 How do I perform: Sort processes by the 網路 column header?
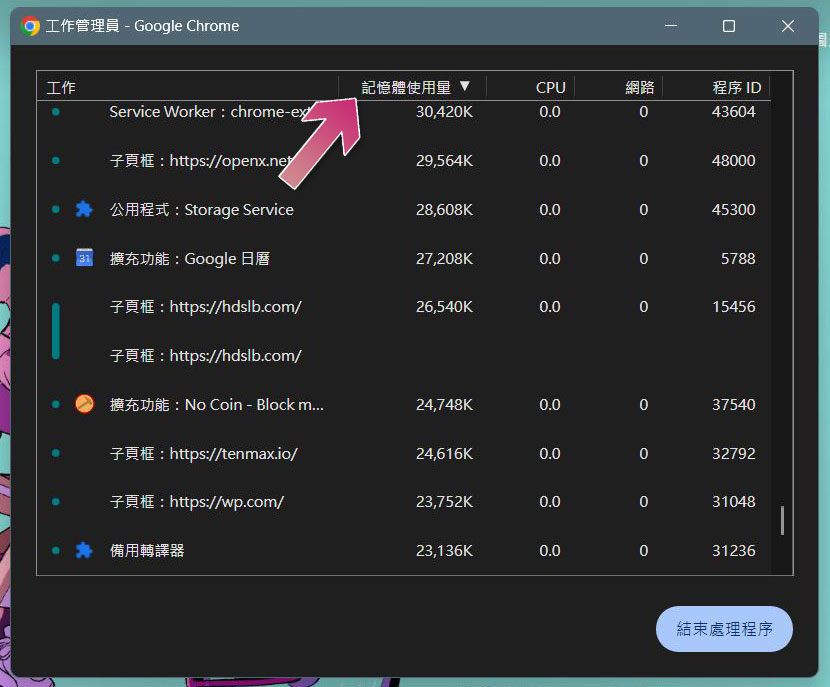tap(640, 87)
